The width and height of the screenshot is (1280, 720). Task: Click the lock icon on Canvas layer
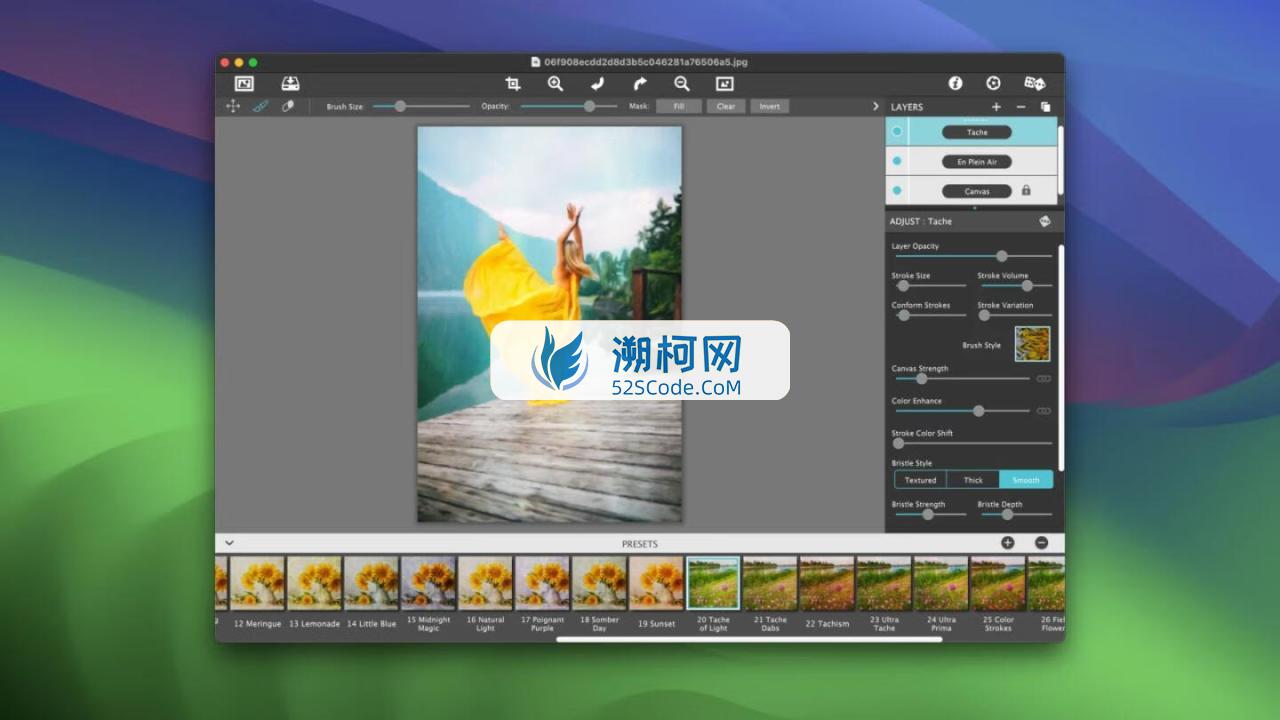(x=1026, y=190)
